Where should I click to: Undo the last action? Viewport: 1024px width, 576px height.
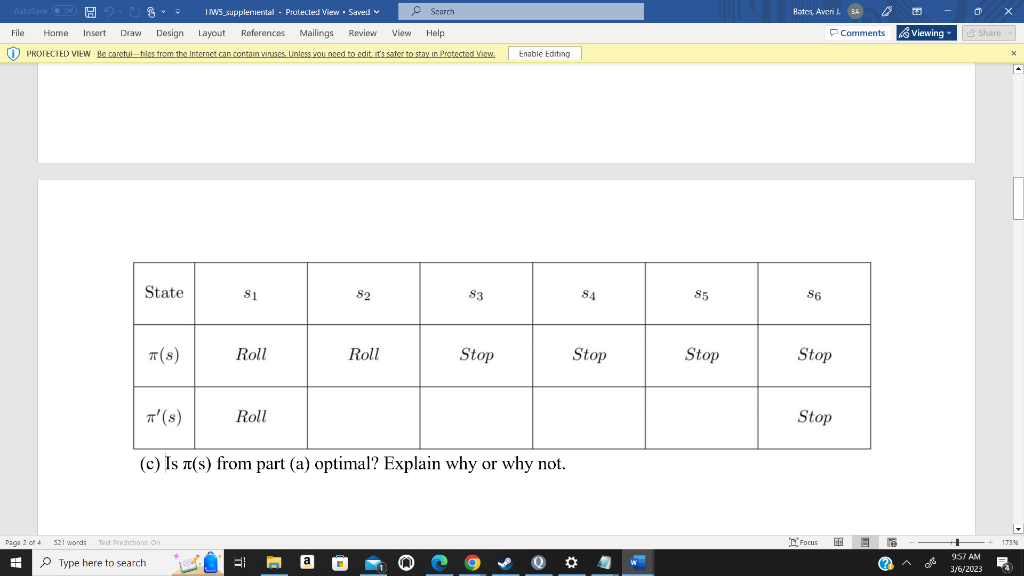pos(108,10)
